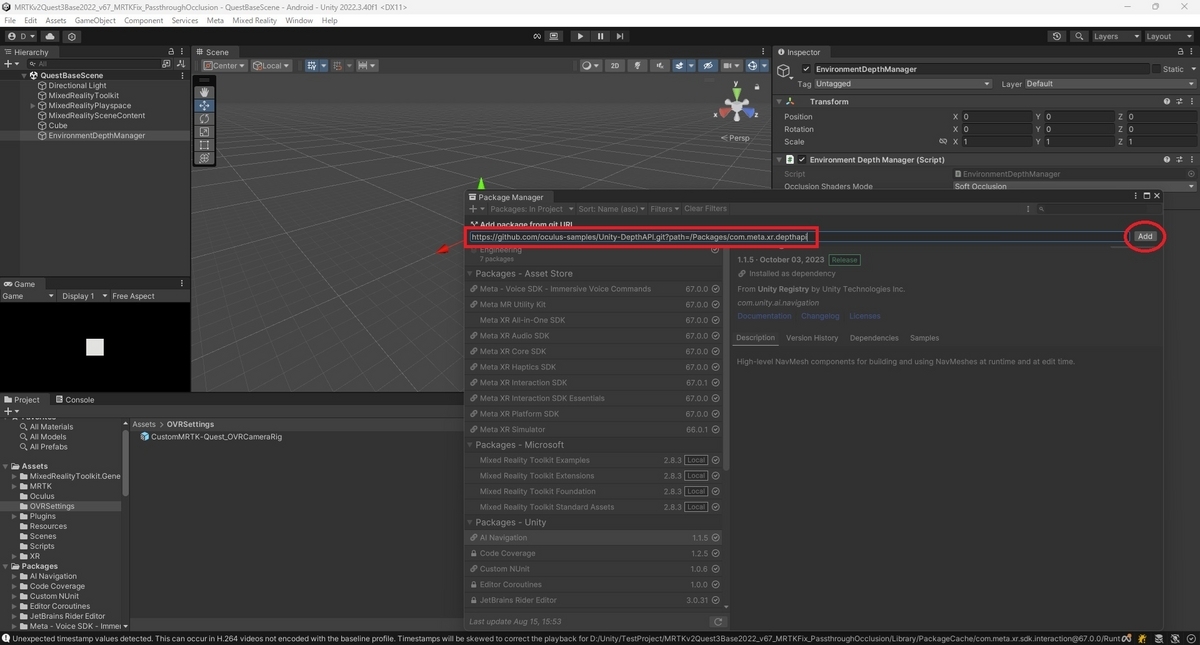Select the Scale tool

pyautogui.click(x=204, y=133)
